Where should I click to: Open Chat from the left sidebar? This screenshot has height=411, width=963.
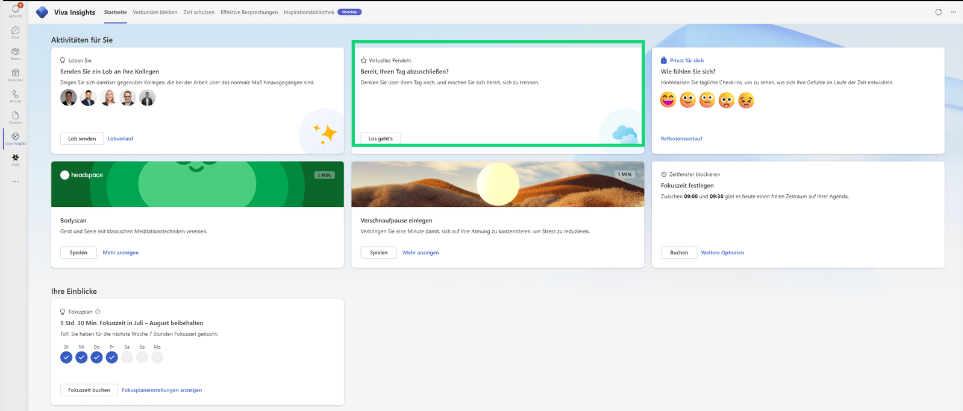tap(15, 33)
